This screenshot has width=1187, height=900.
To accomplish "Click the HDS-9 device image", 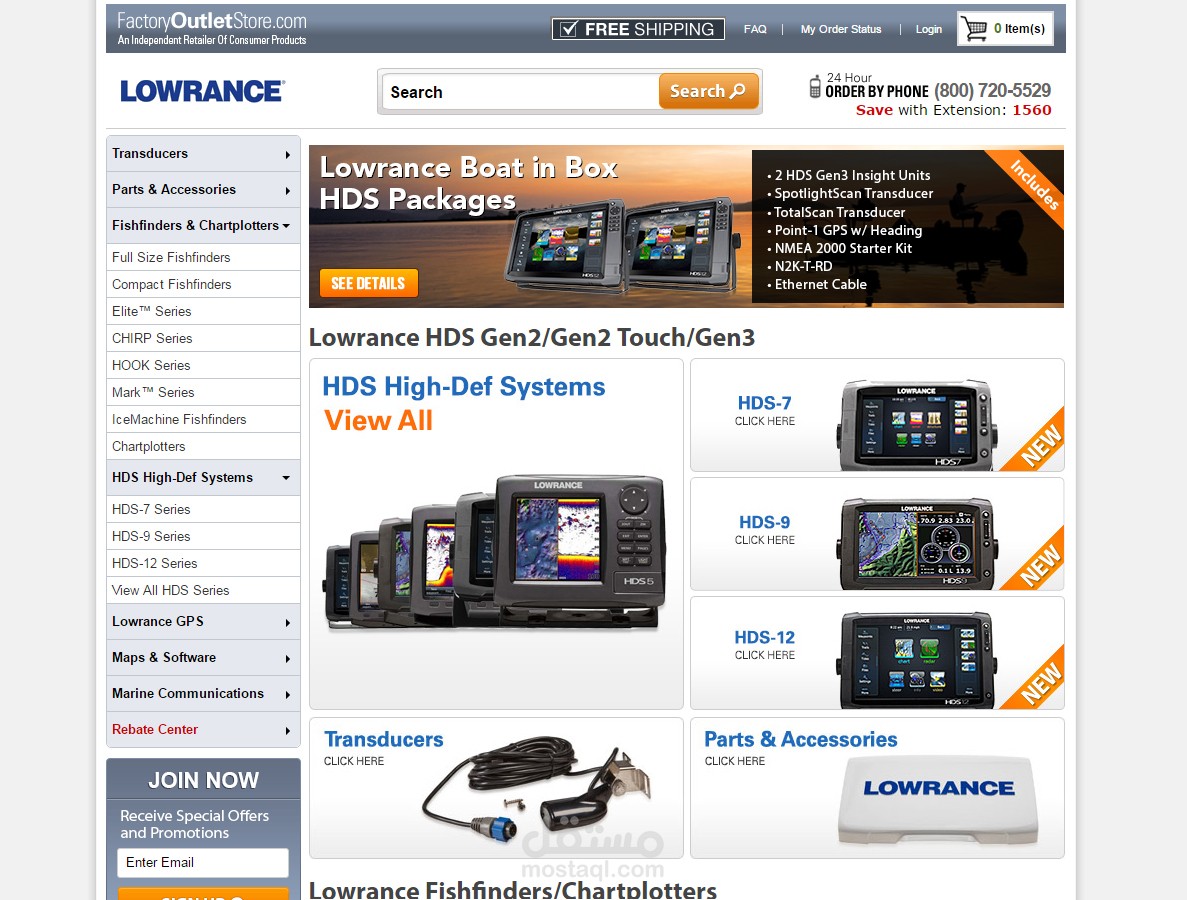I will click(x=915, y=543).
